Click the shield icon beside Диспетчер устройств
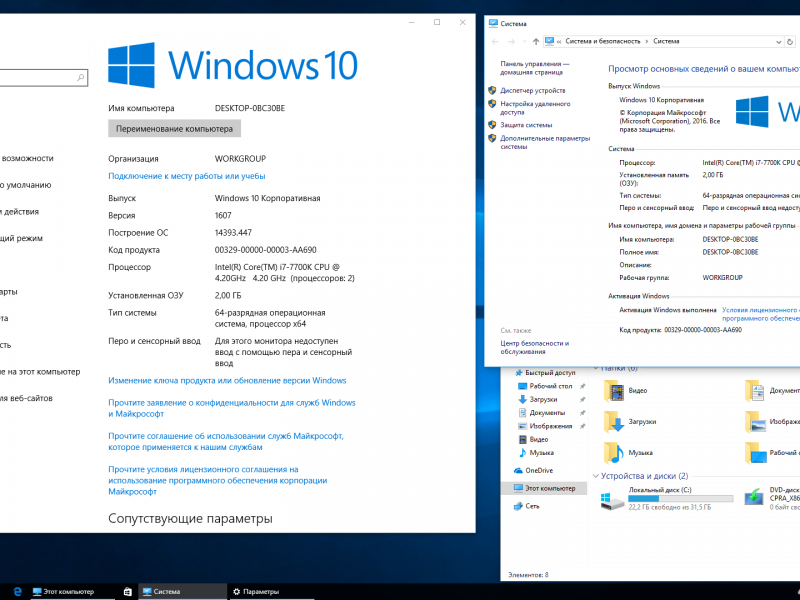The width and height of the screenshot is (800, 600). (x=492, y=90)
